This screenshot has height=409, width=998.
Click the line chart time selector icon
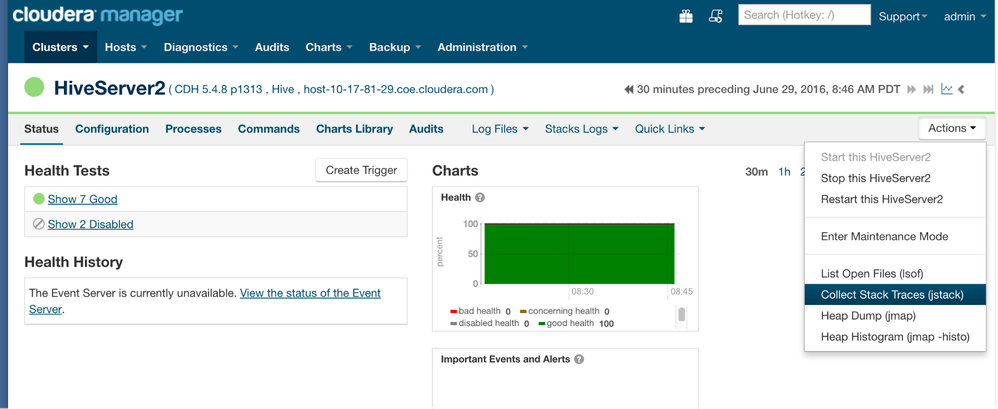click(x=947, y=90)
